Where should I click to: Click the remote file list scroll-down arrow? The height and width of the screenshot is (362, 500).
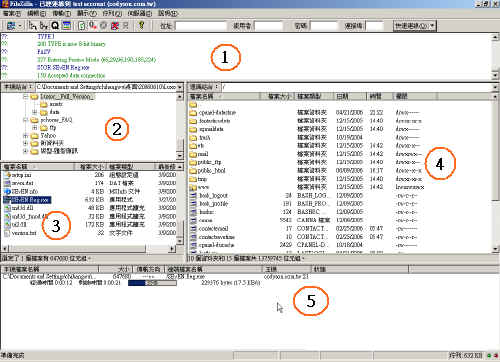pos(495,249)
